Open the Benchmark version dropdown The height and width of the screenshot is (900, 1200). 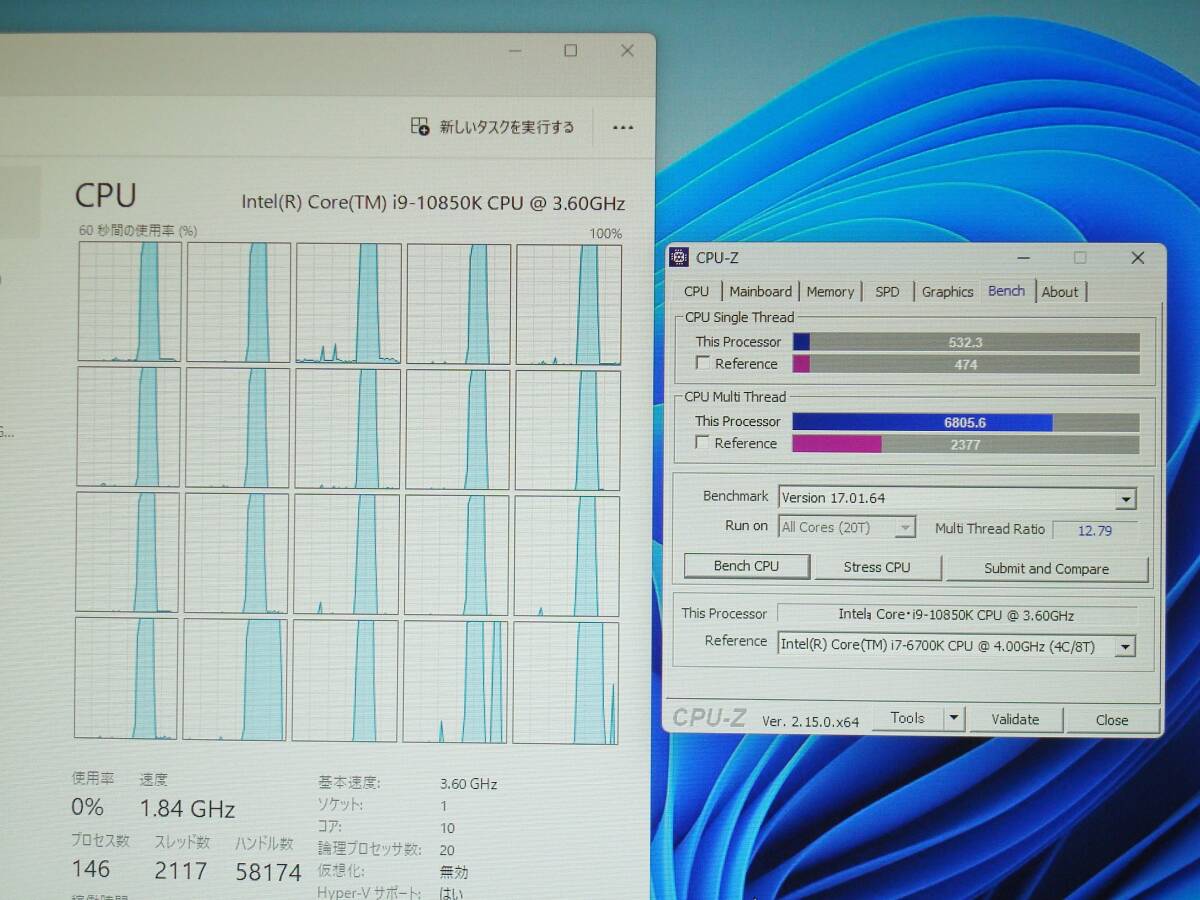(x=1127, y=499)
